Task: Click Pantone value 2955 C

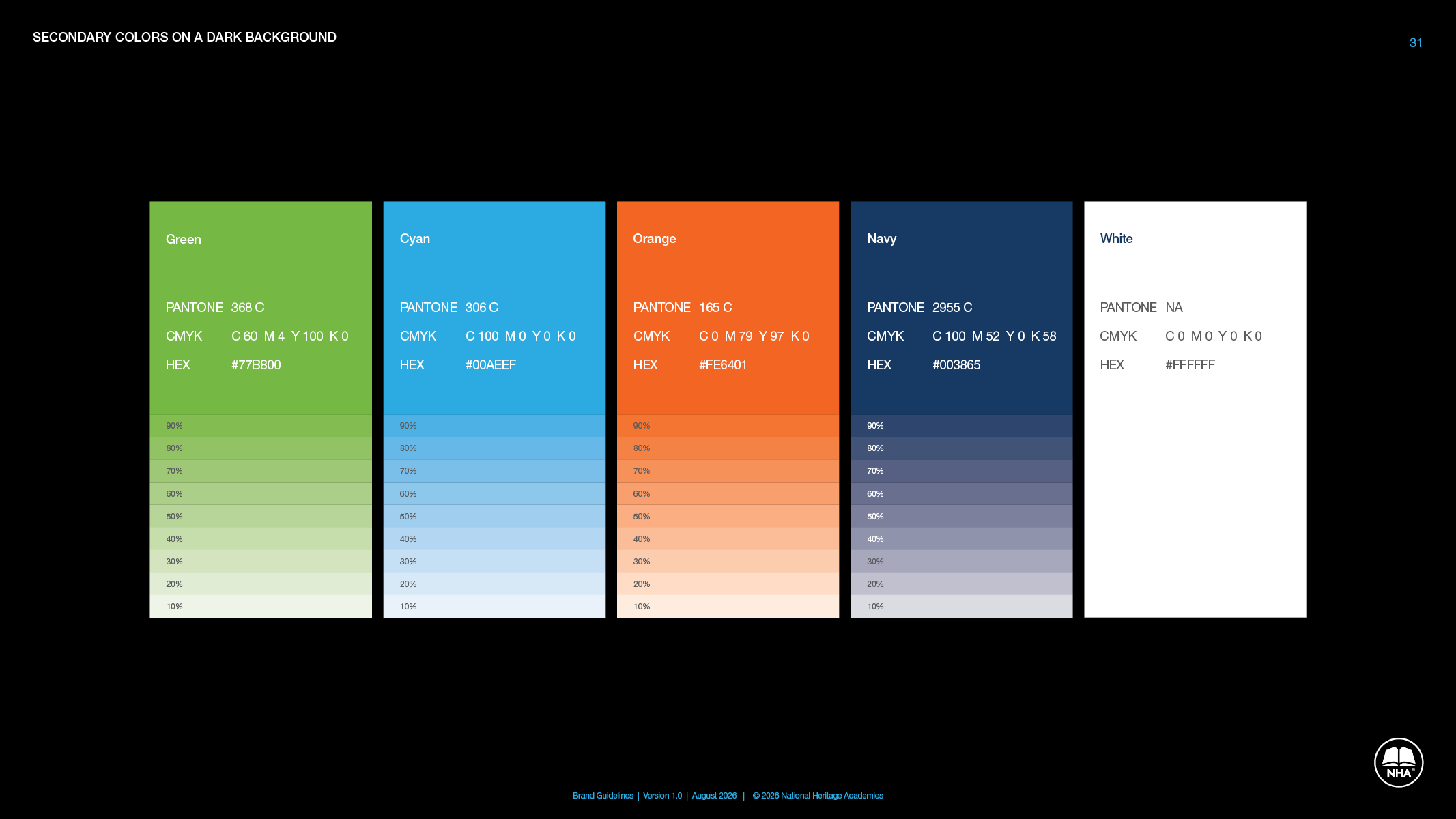Action: 952,308
